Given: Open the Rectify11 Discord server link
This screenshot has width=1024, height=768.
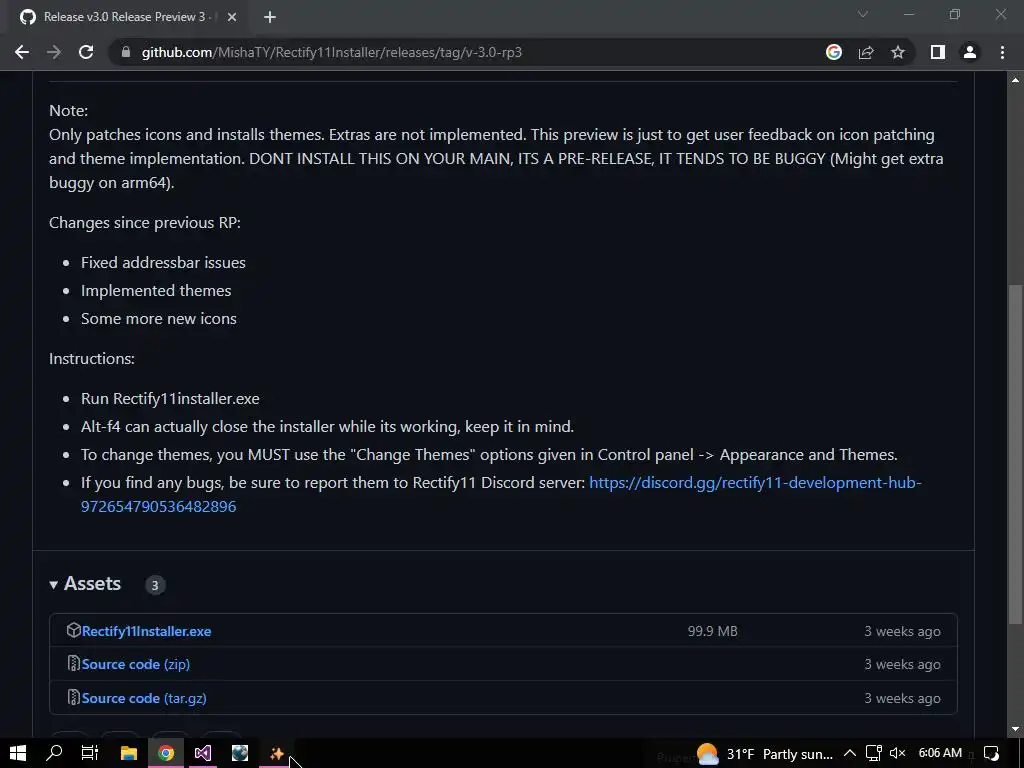Looking at the screenshot, I should [755, 483].
